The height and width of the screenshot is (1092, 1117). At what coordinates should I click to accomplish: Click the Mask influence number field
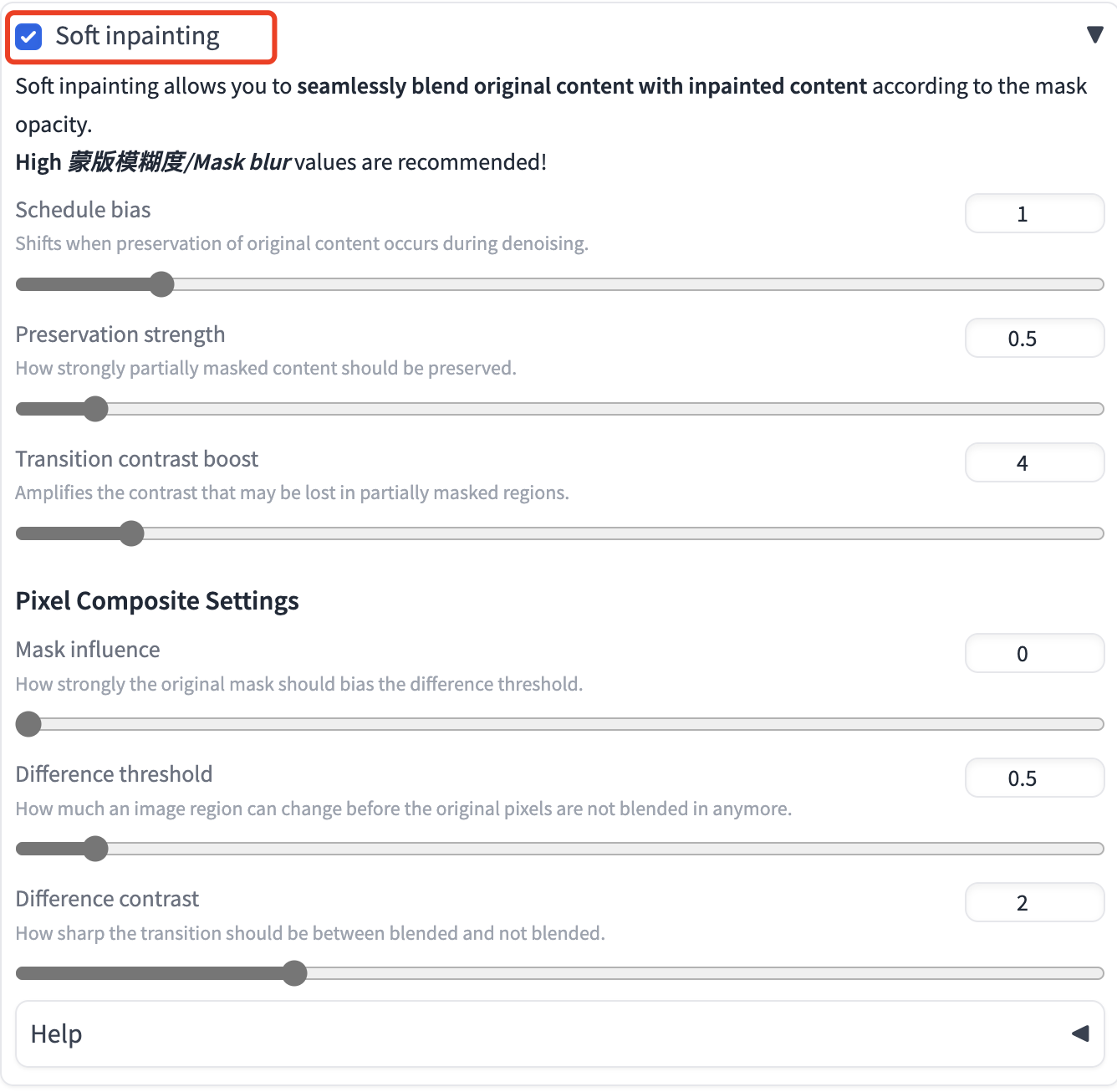point(1035,654)
